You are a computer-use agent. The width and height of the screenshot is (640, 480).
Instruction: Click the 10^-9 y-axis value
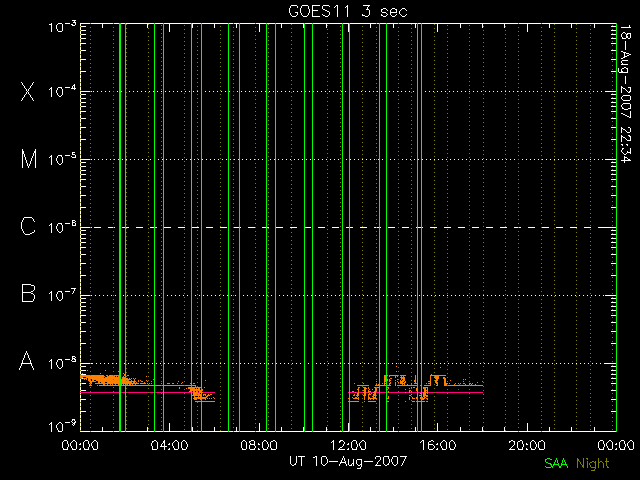click(x=62, y=426)
